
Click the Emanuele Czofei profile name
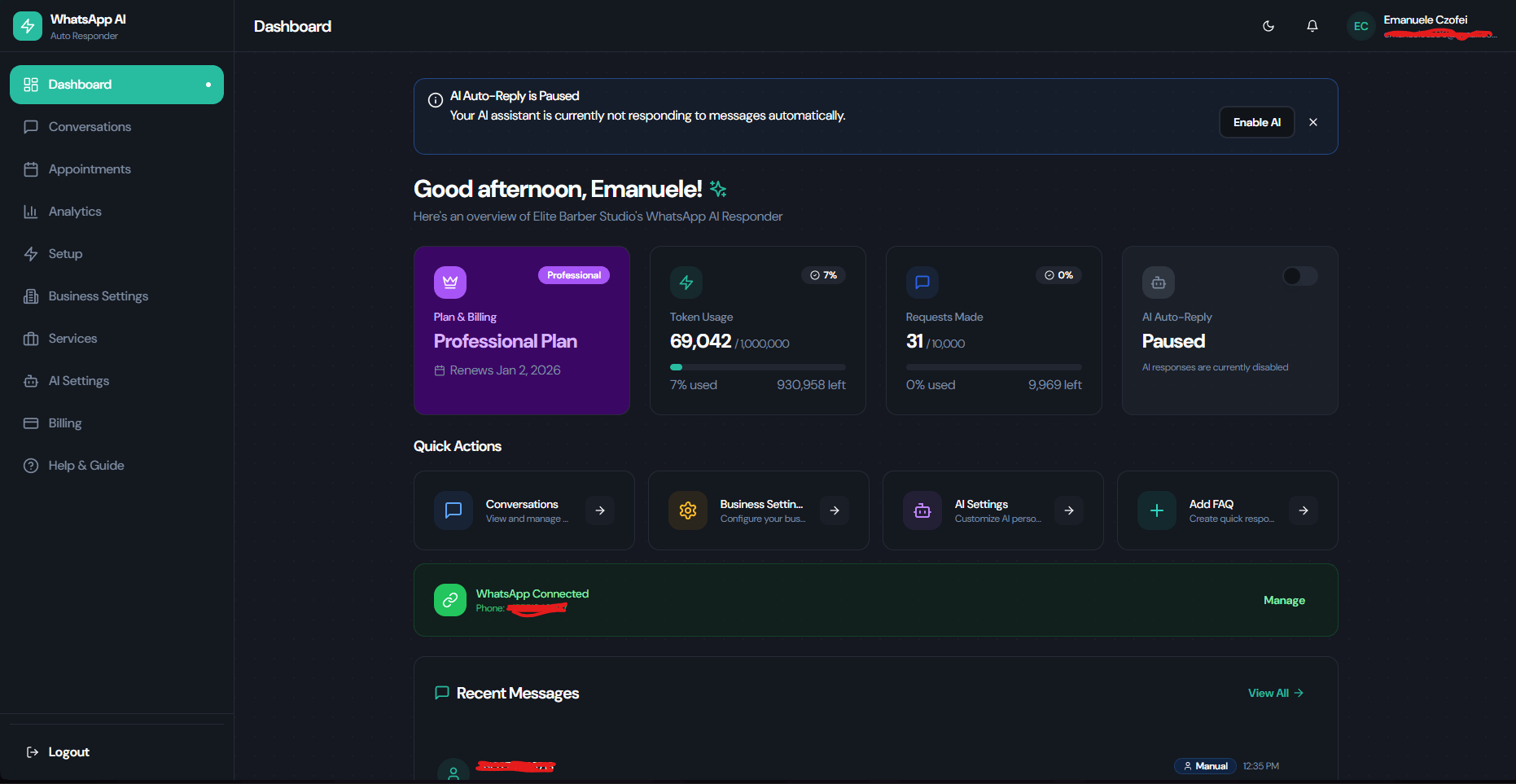[x=1425, y=20]
